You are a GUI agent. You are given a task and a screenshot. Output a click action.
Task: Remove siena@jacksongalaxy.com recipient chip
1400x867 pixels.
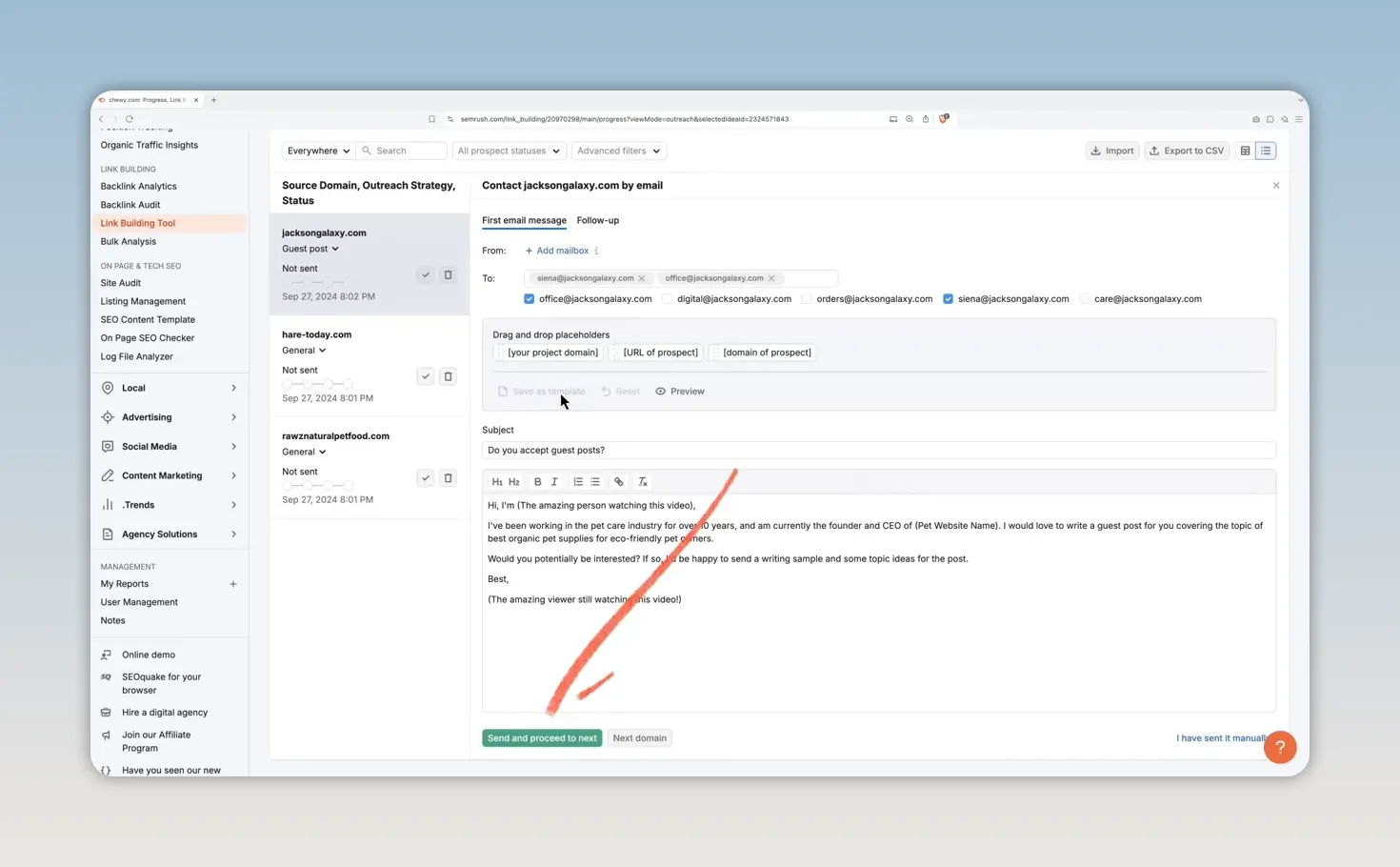(642, 278)
